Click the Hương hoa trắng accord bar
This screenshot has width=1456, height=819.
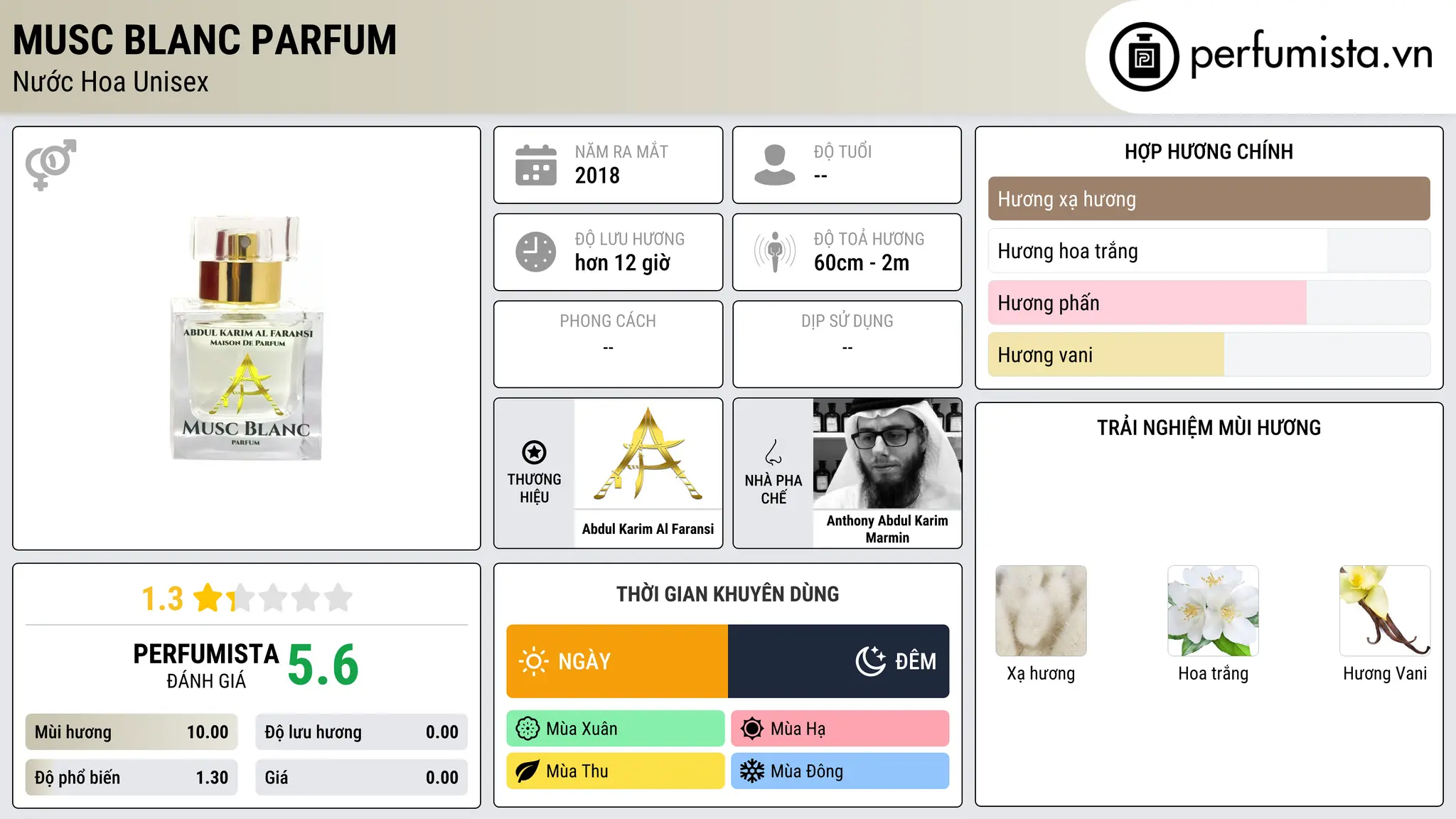pyautogui.click(x=1209, y=251)
